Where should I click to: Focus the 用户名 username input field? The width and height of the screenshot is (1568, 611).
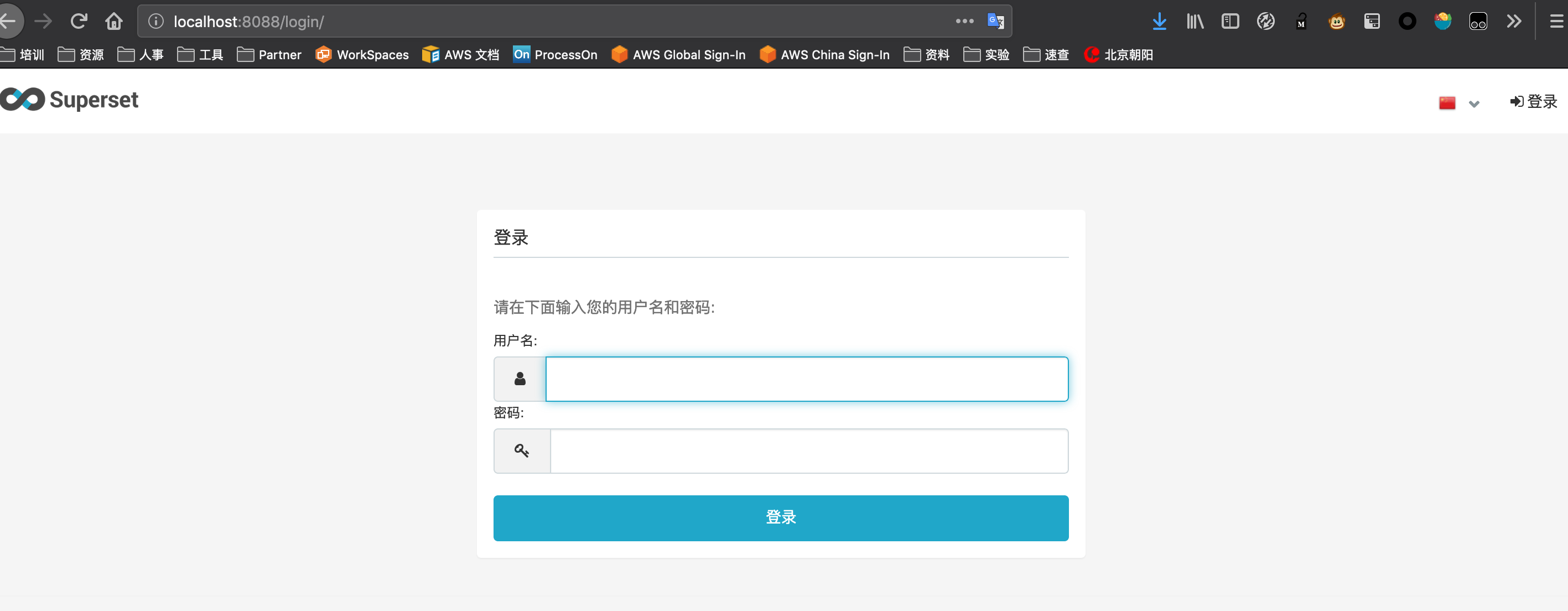point(806,379)
